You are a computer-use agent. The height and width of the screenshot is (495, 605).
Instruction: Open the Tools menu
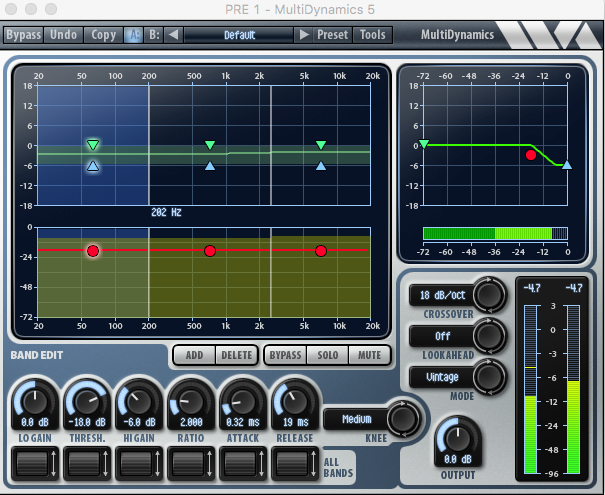pyautogui.click(x=372, y=35)
